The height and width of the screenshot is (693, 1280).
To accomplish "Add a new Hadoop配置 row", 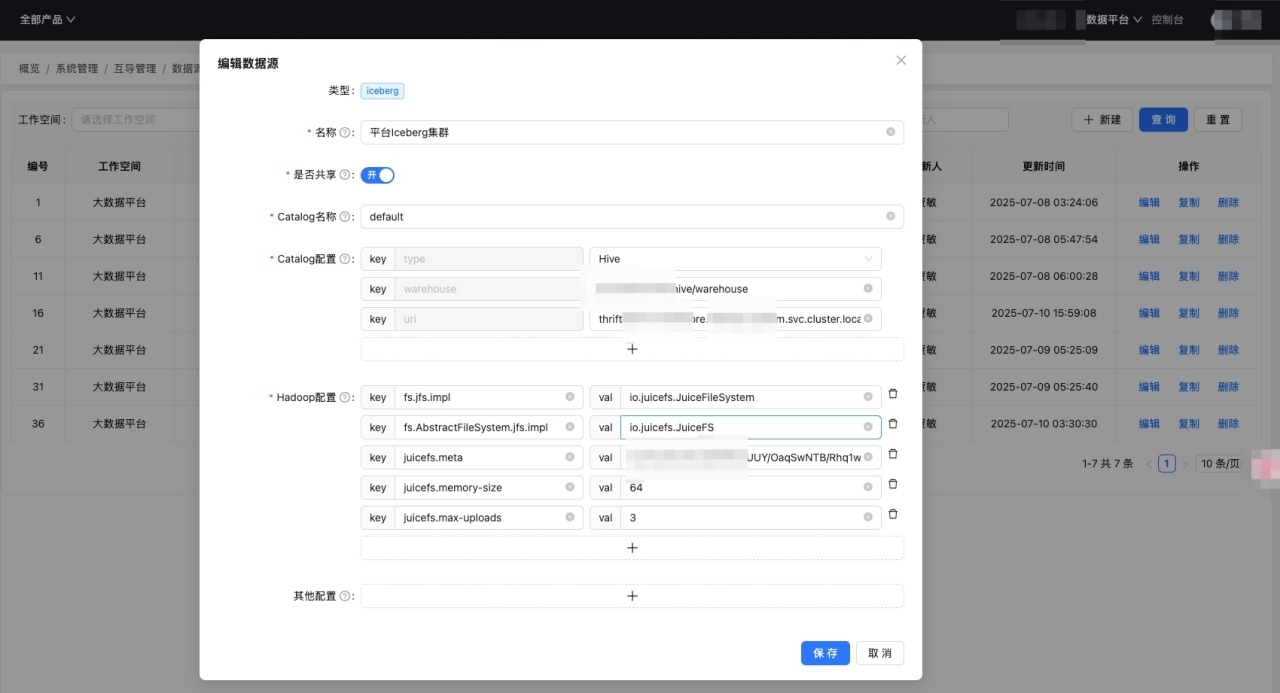I will pos(632,548).
